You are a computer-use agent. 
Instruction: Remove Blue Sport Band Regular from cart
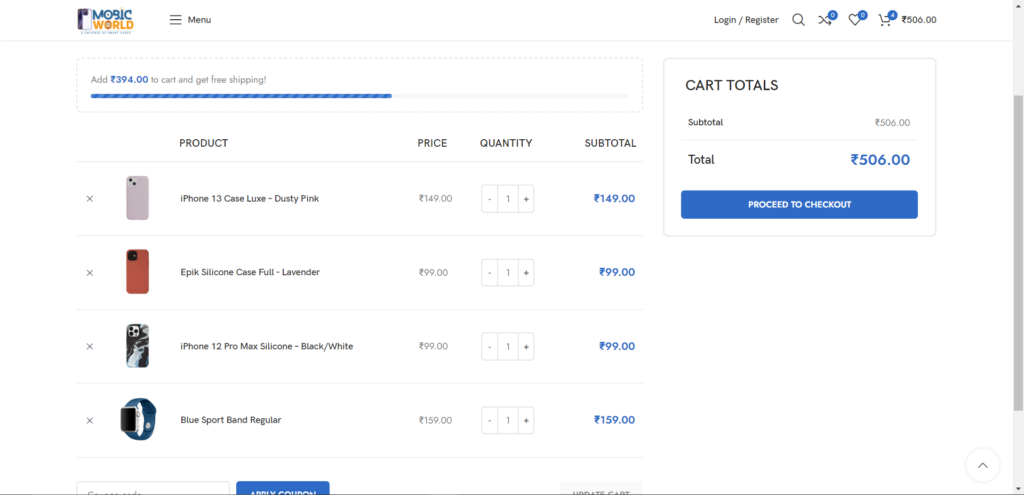pos(90,420)
